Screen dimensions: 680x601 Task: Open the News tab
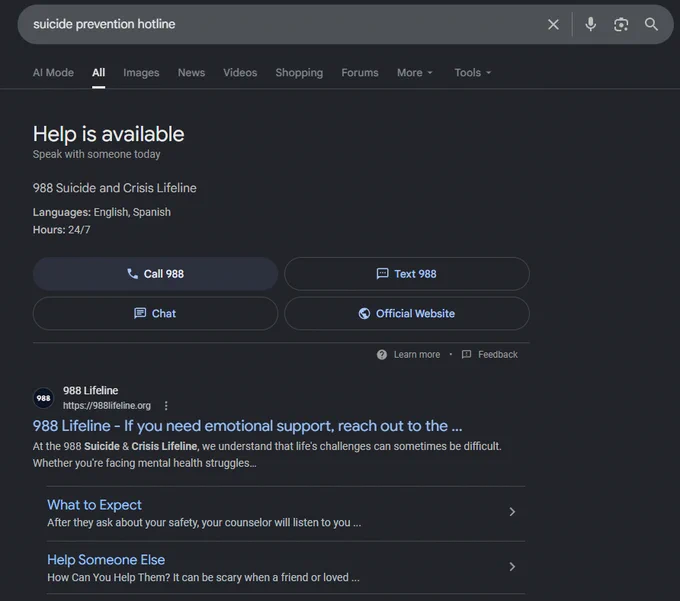(191, 72)
